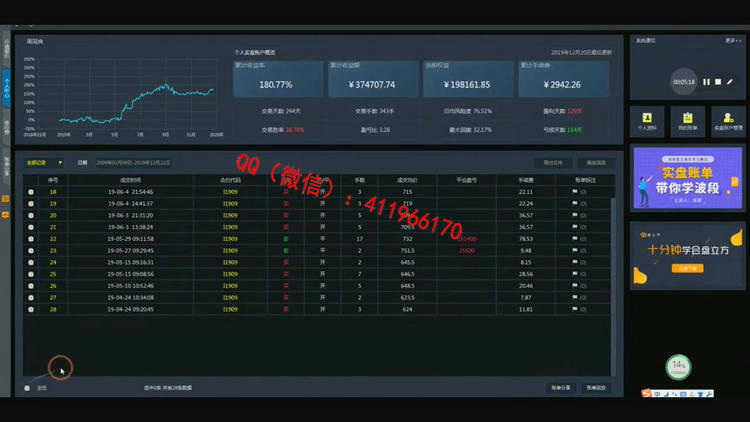750x422 pixels.
Task: Click the 平仓盈亏 column header
Action: (x=466, y=180)
